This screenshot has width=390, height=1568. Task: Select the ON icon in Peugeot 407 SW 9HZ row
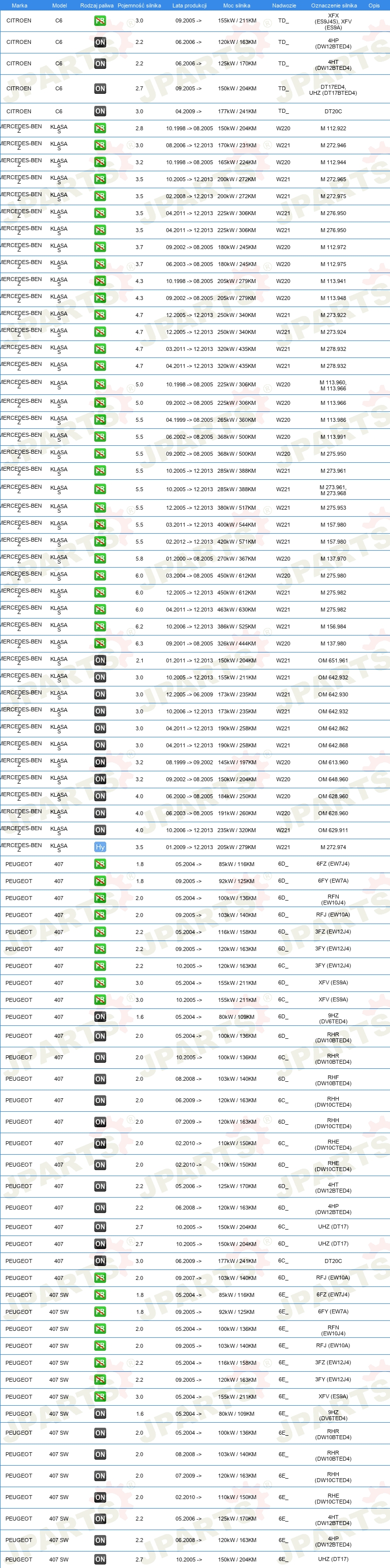click(100, 1414)
